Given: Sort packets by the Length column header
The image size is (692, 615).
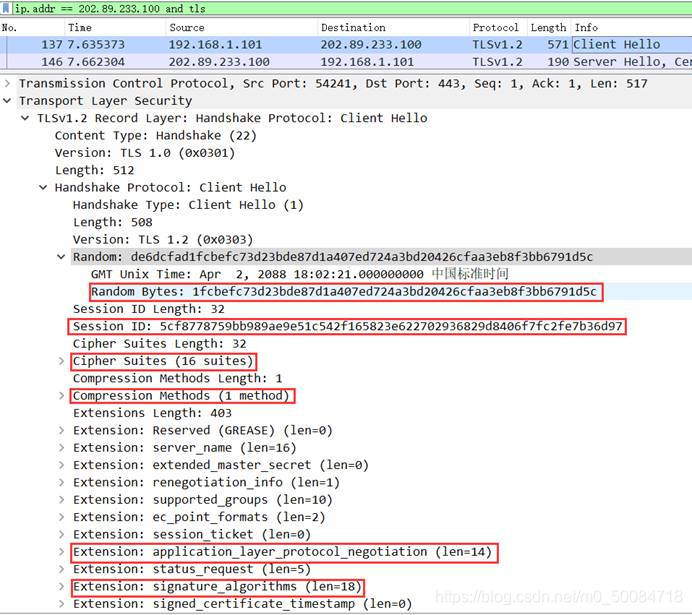Looking at the screenshot, I should pyautogui.click(x=549, y=27).
